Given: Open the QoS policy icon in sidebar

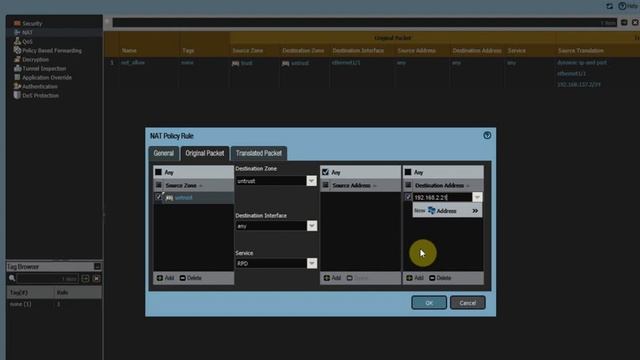Looking at the screenshot, I should 17,41.
